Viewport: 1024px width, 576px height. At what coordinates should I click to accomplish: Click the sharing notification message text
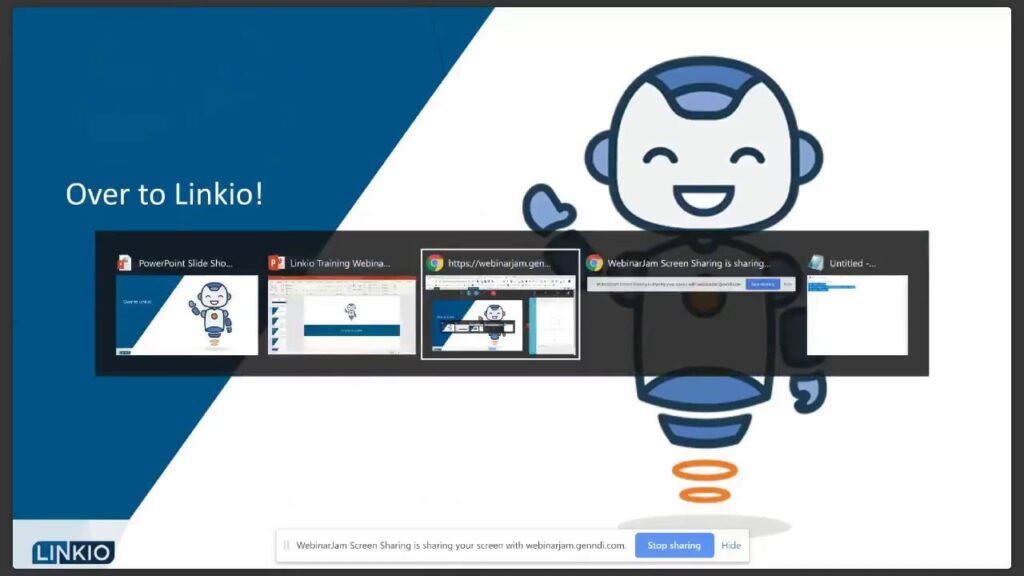click(x=461, y=545)
